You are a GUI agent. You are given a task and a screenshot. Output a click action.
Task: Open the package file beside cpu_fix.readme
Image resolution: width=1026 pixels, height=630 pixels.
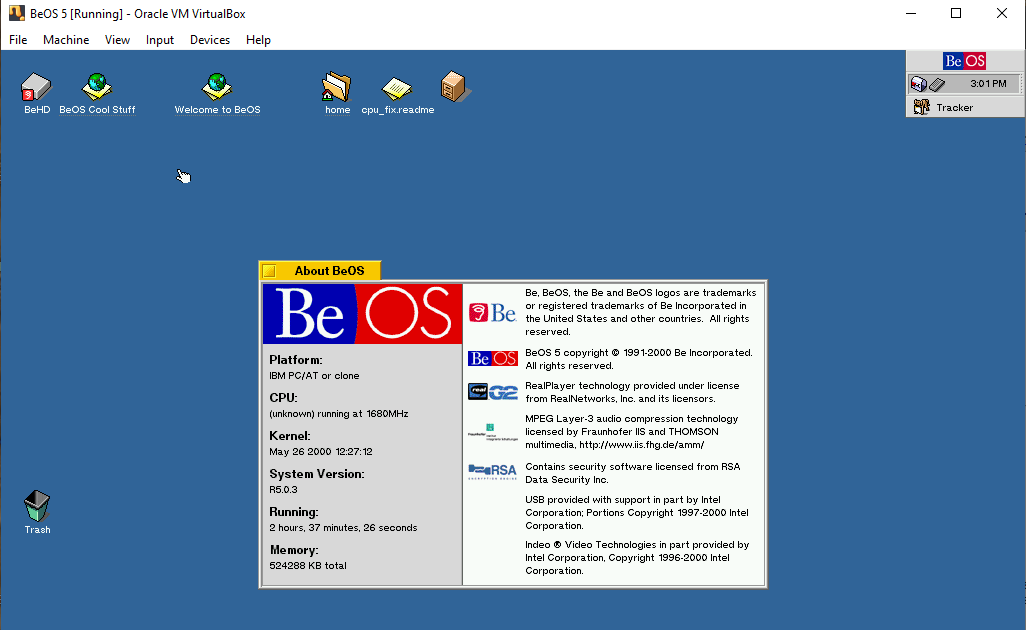pyautogui.click(x=455, y=88)
